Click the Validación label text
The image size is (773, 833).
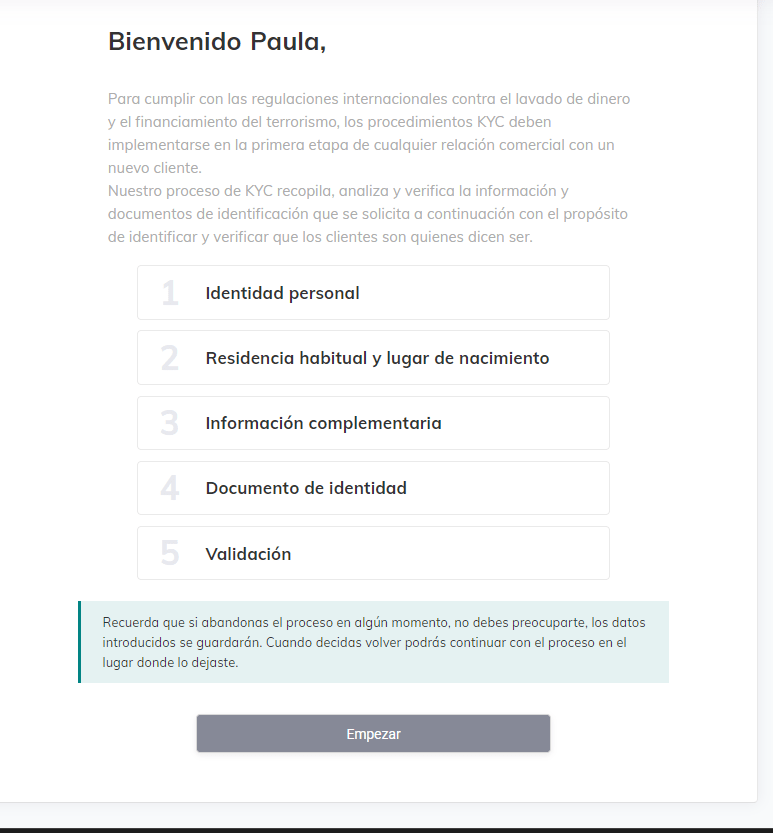pos(248,554)
